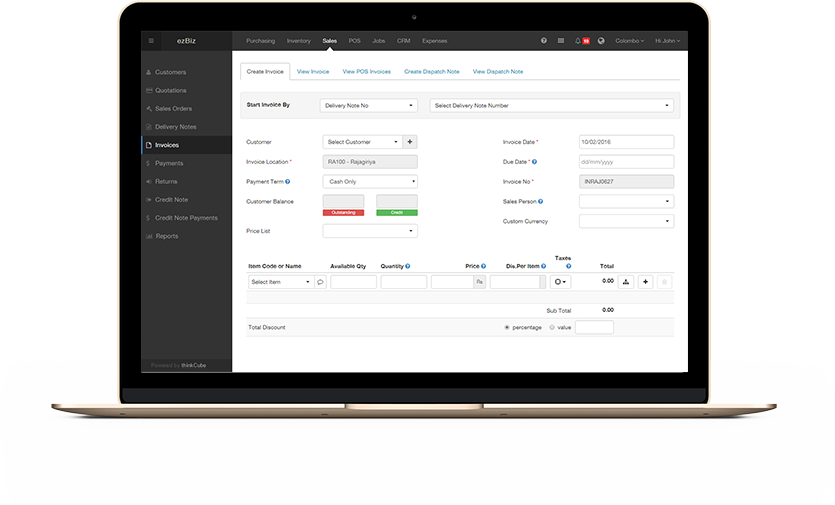This screenshot has height=505, width=835.
Task: Open Payments from the sidebar
Action: point(186,163)
